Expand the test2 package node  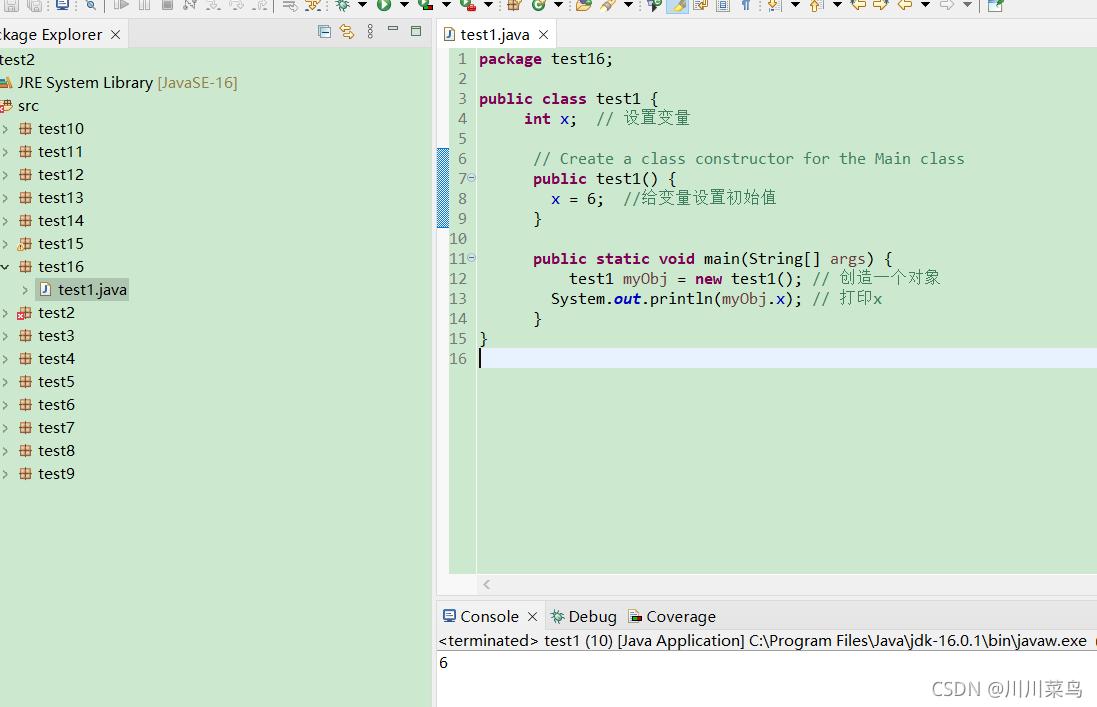(5, 313)
